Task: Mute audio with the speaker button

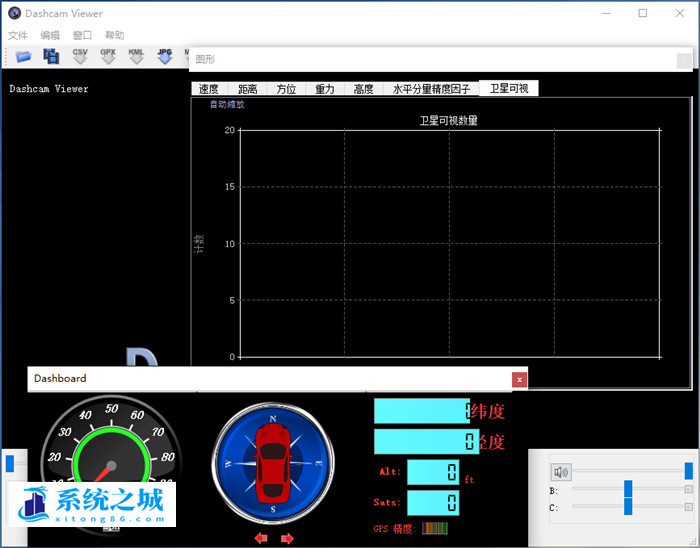Action: click(x=561, y=472)
